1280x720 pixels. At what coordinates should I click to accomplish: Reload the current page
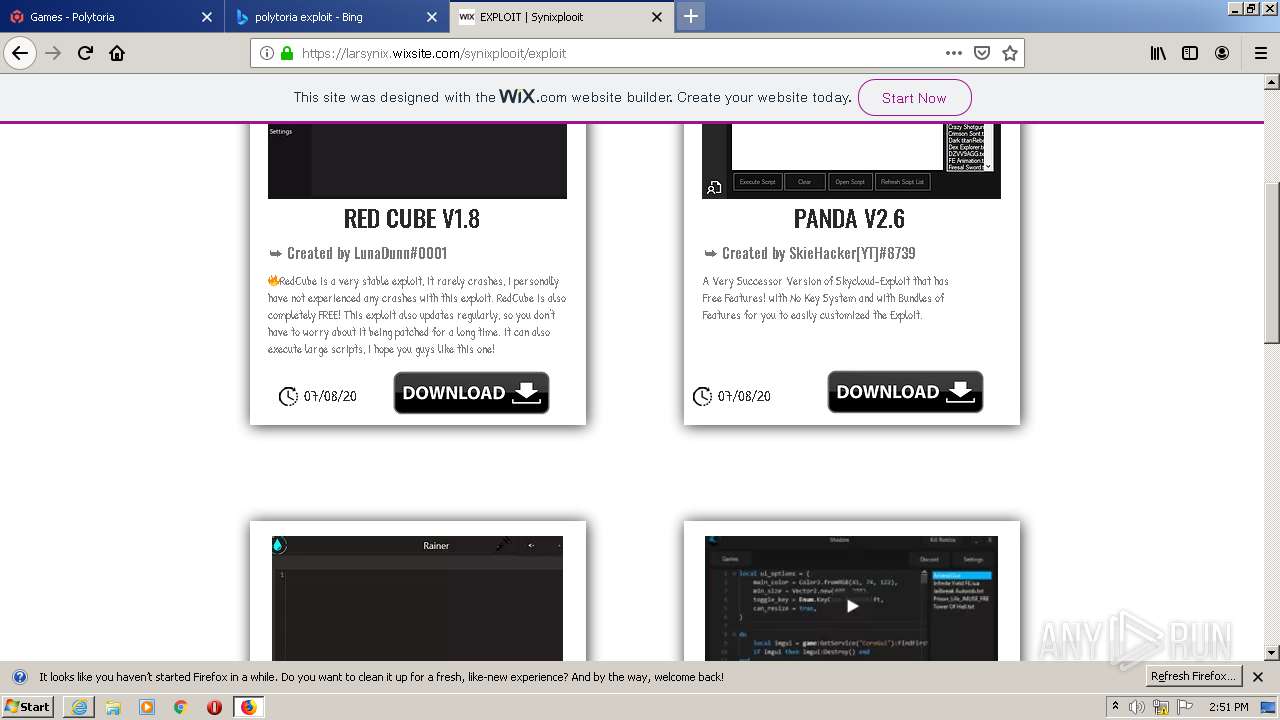coord(85,53)
